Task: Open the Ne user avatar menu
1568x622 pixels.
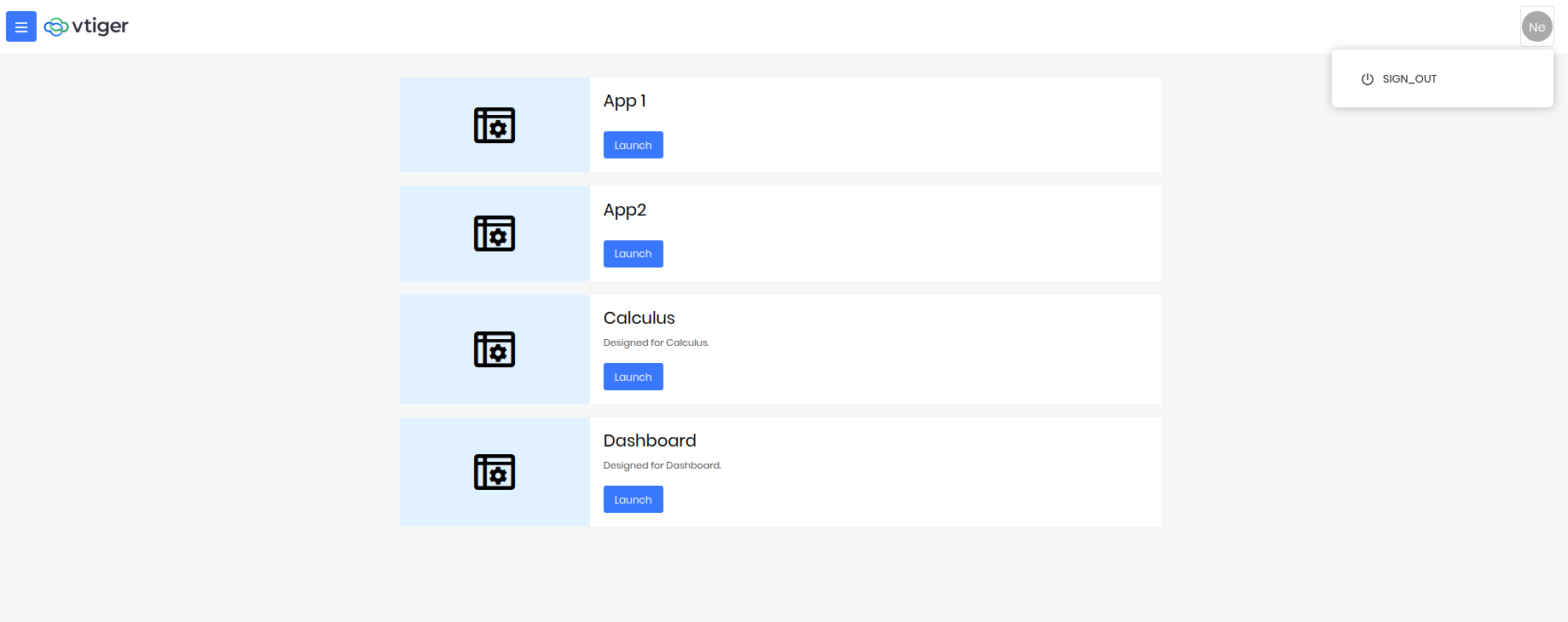Action: [x=1536, y=27]
